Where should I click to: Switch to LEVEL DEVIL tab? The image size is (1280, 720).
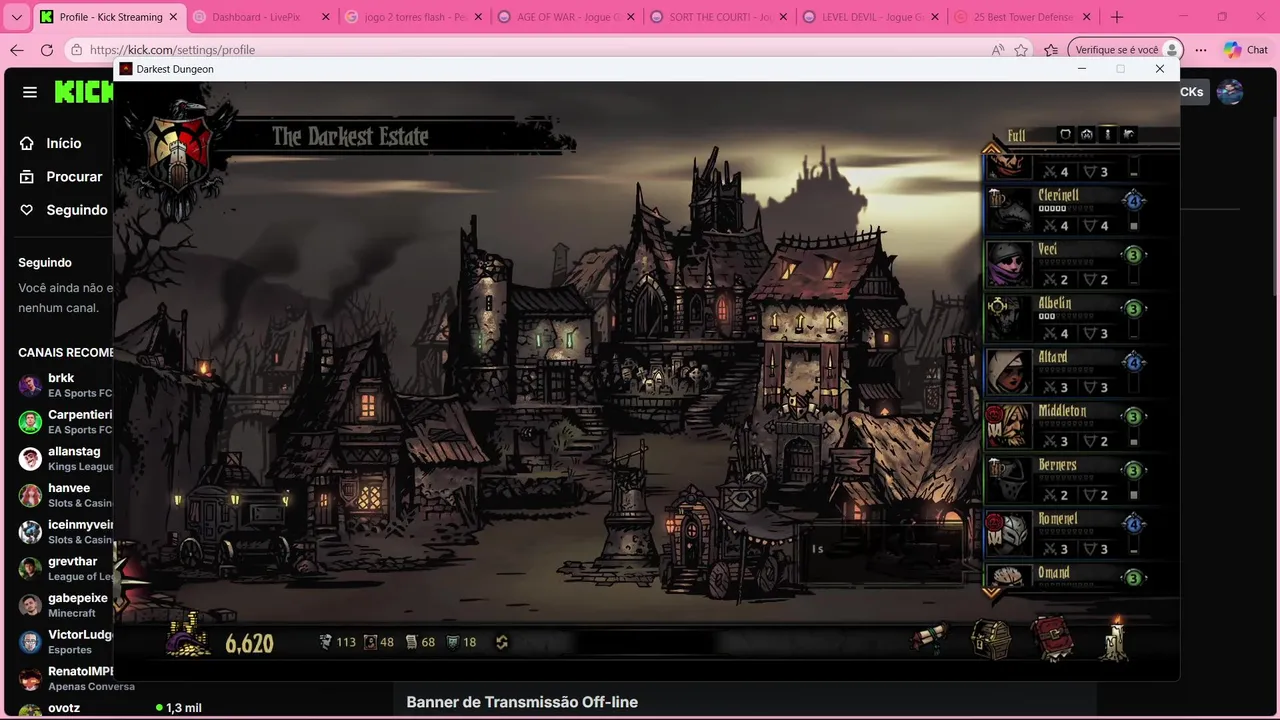point(870,17)
